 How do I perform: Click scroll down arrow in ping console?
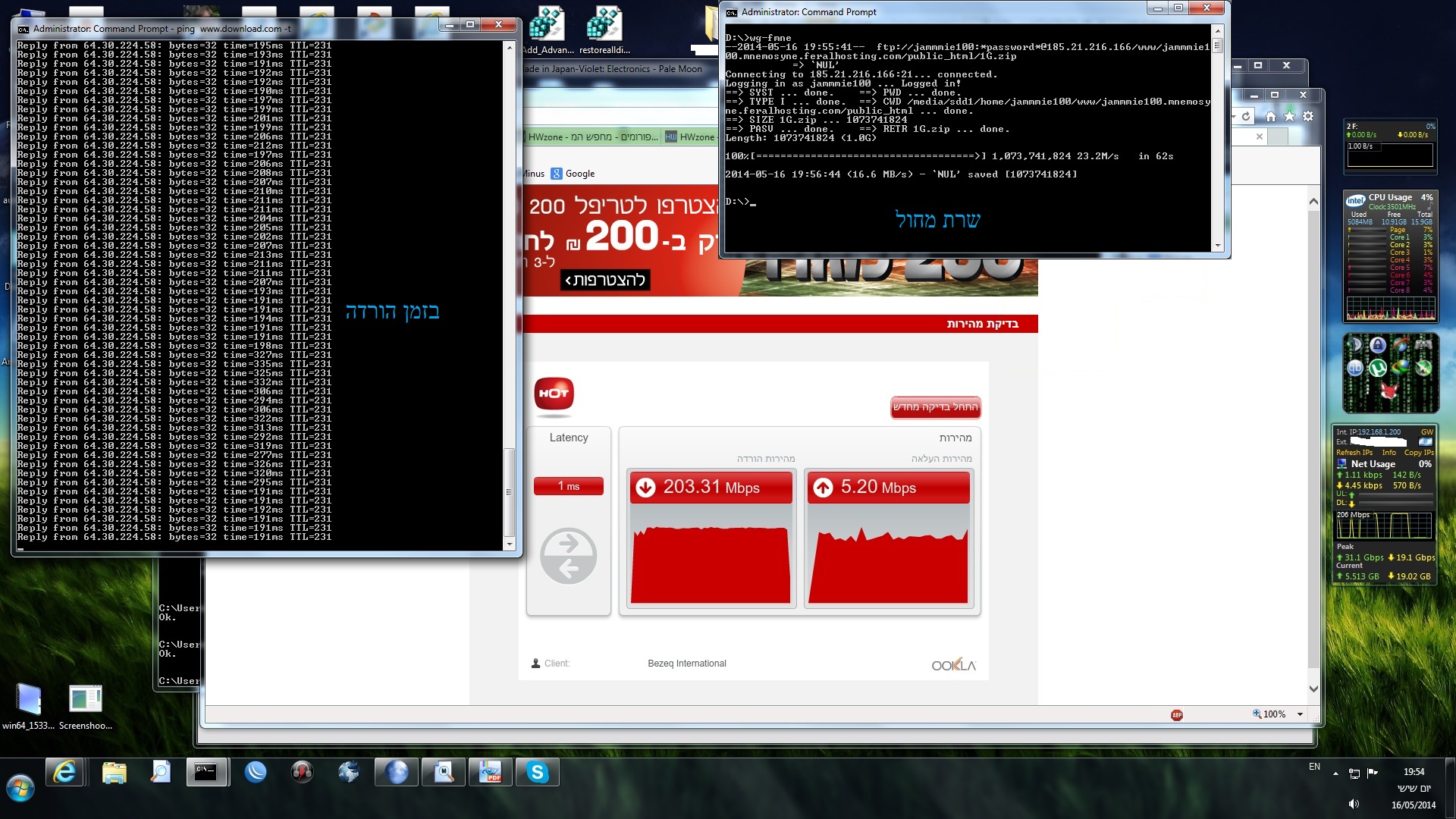510,544
